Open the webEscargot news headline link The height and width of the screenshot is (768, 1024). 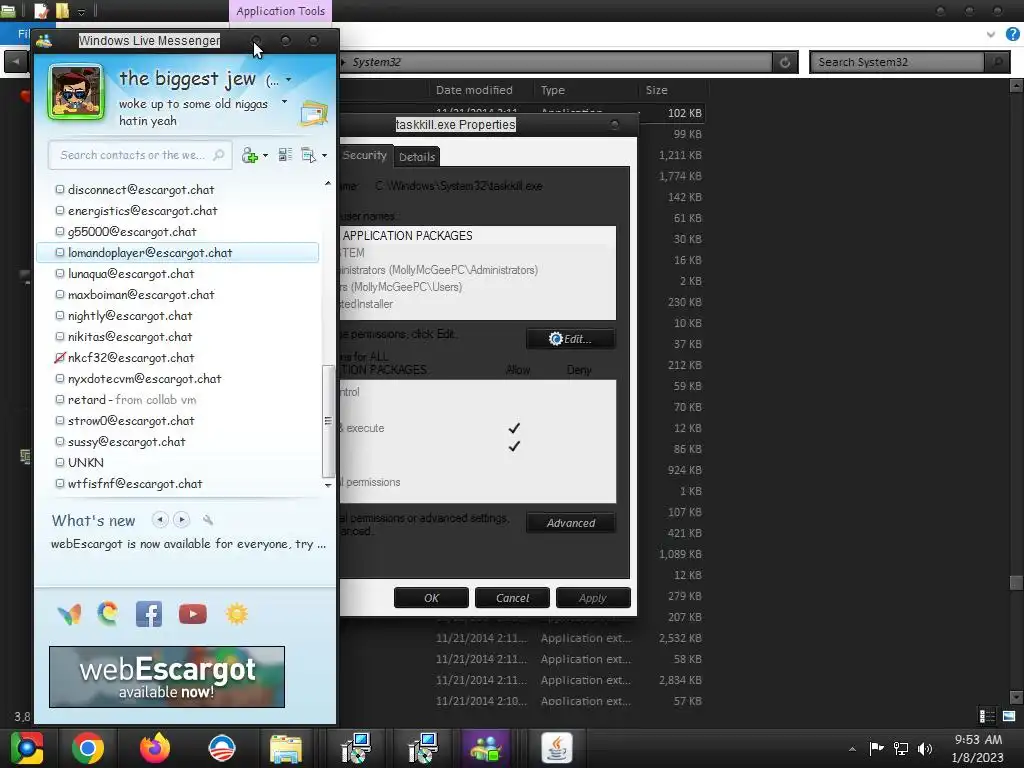pyautogui.click(x=188, y=544)
